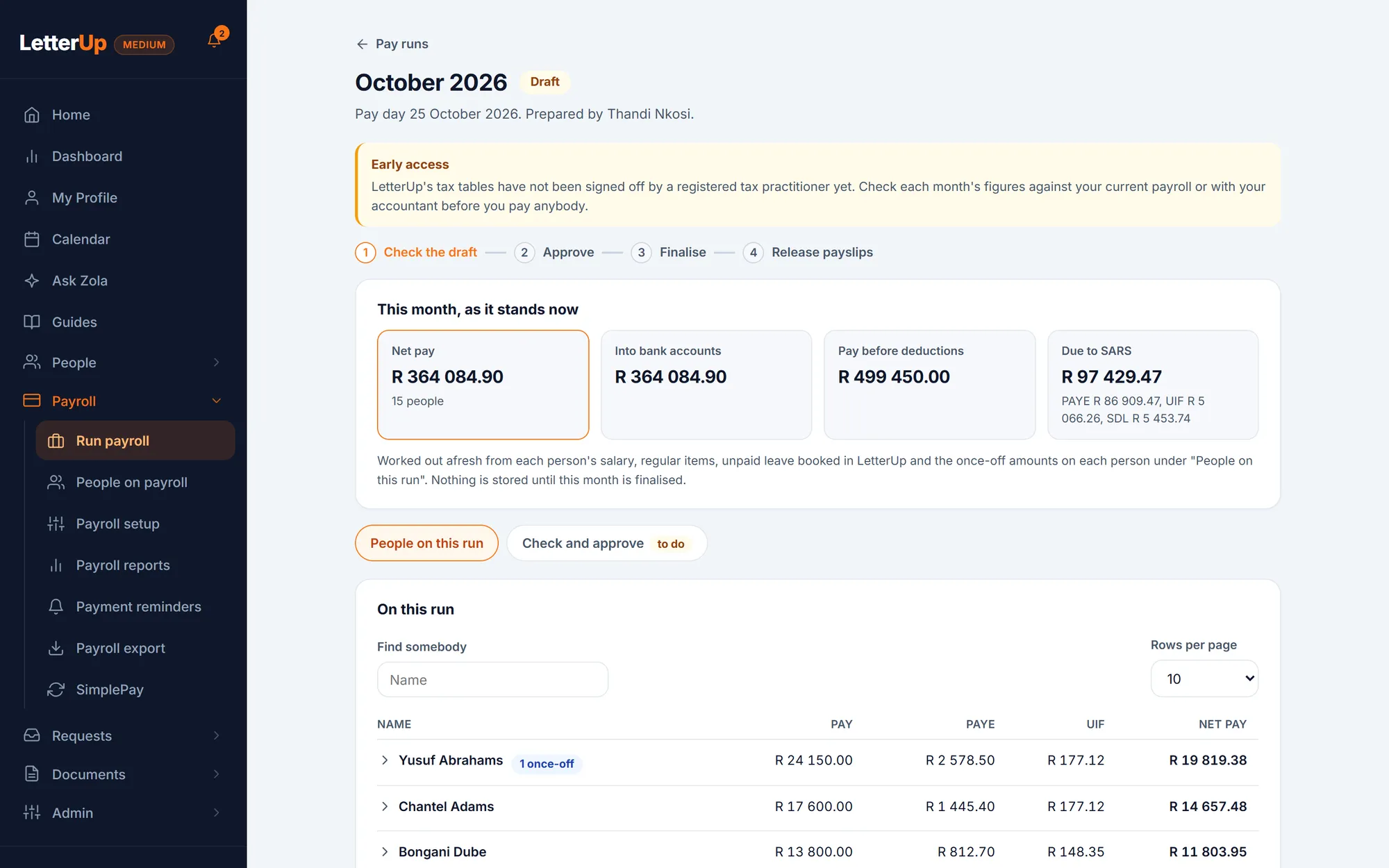The width and height of the screenshot is (1389, 868).
Task: Click the Ask Zola sparkle icon
Action: pyautogui.click(x=32, y=281)
